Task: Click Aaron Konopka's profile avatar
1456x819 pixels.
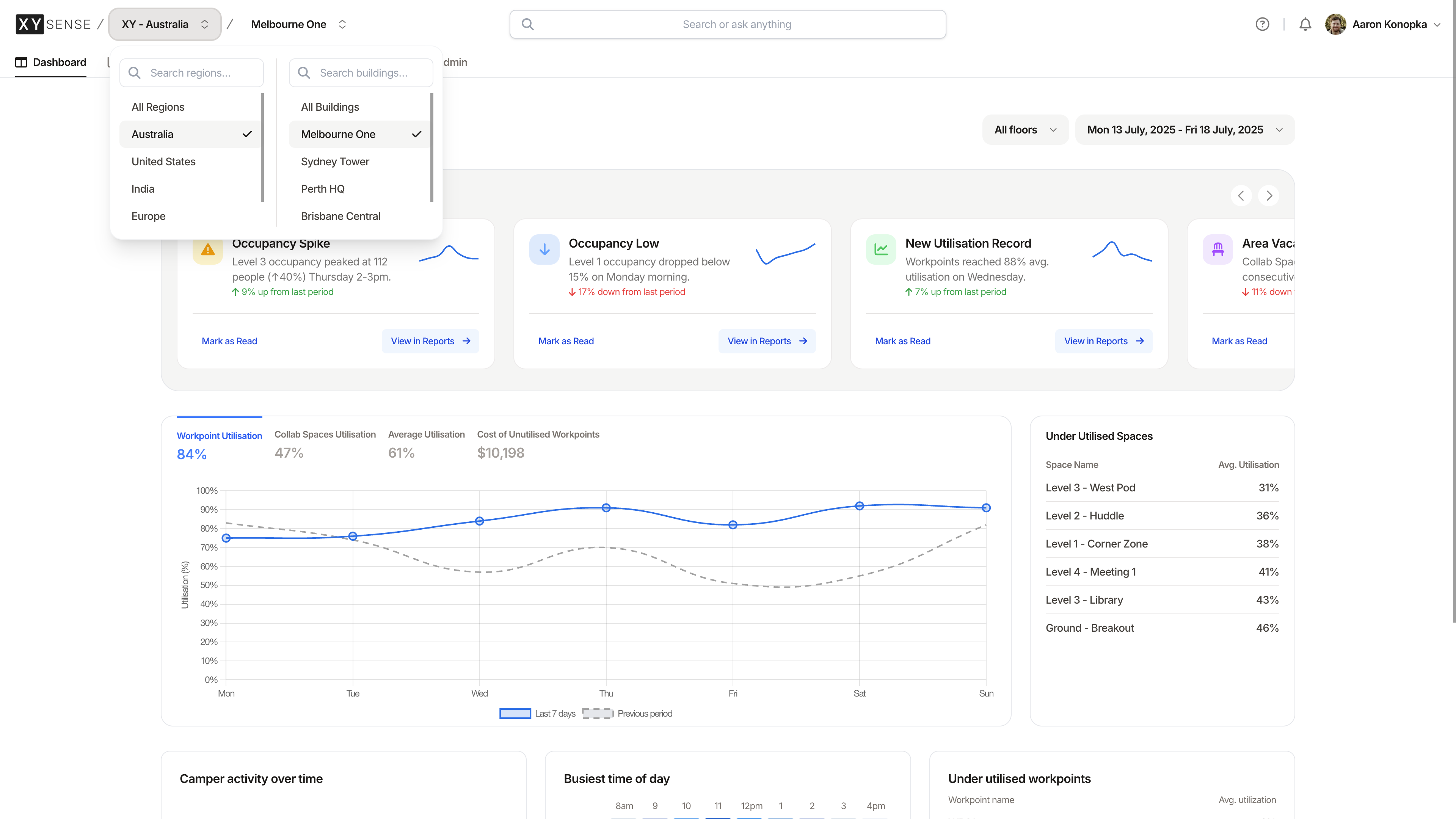Action: click(1335, 24)
